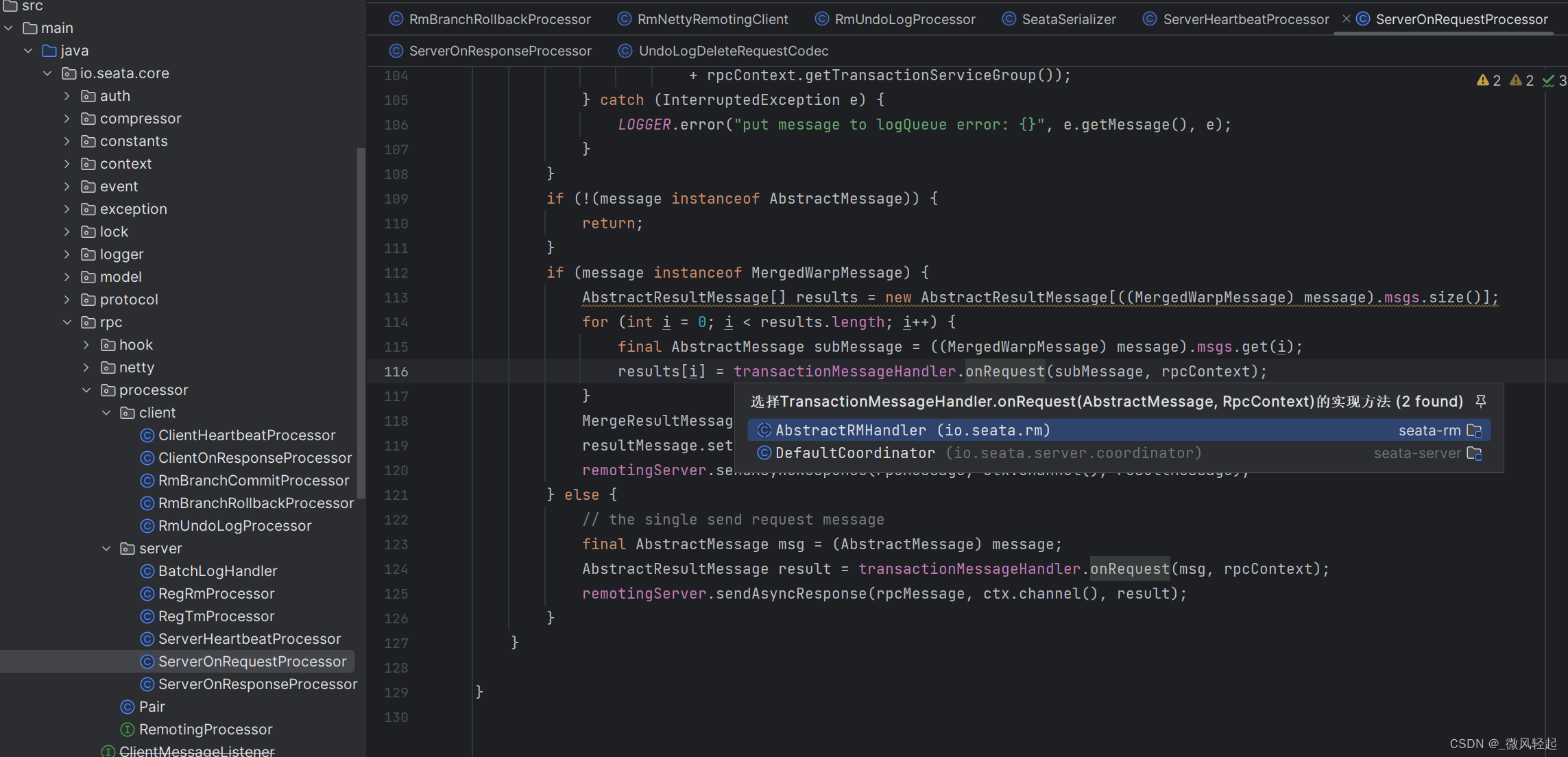Image resolution: width=1568 pixels, height=757 pixels.
Task: Click the seata-server module icon
Action: 1474,453
